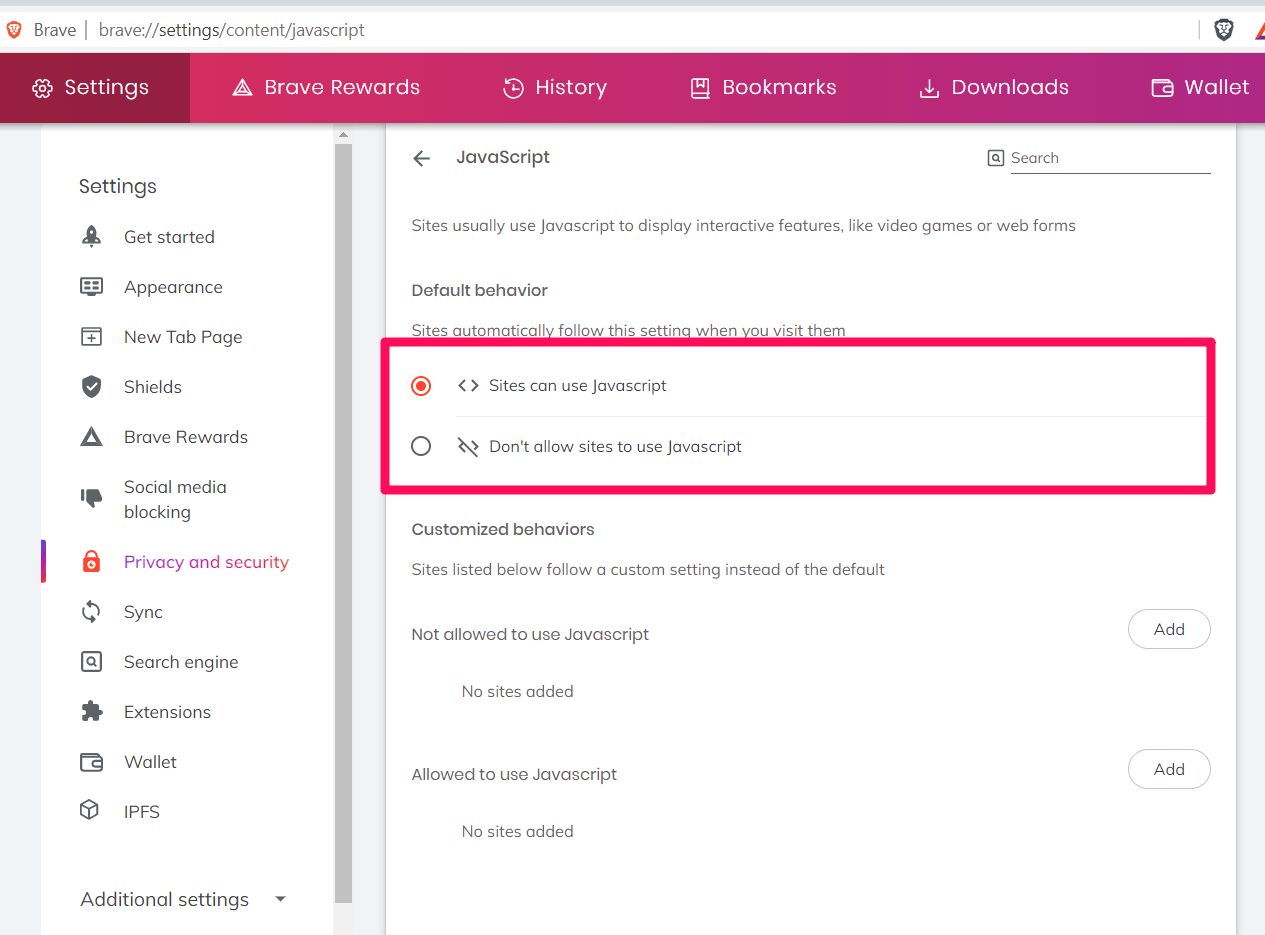
Task: Expand the Additional settings section
Action: [x=184, y=899]
